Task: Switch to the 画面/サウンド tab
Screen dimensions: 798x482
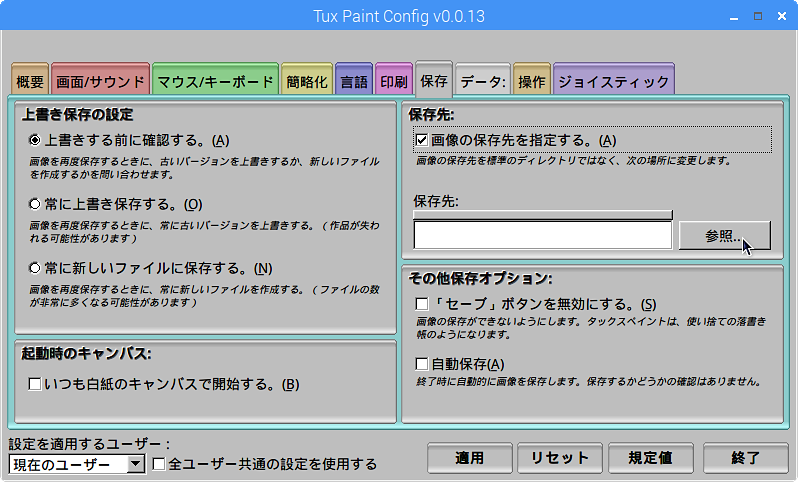Action: click(x=100, y=80)
